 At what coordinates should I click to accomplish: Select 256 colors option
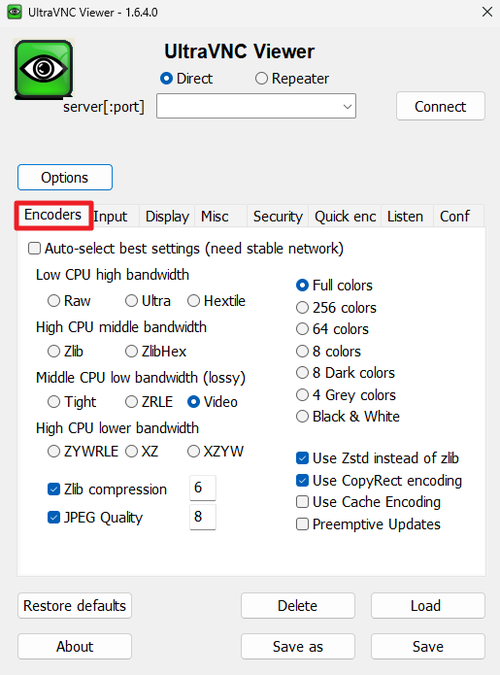302,308
